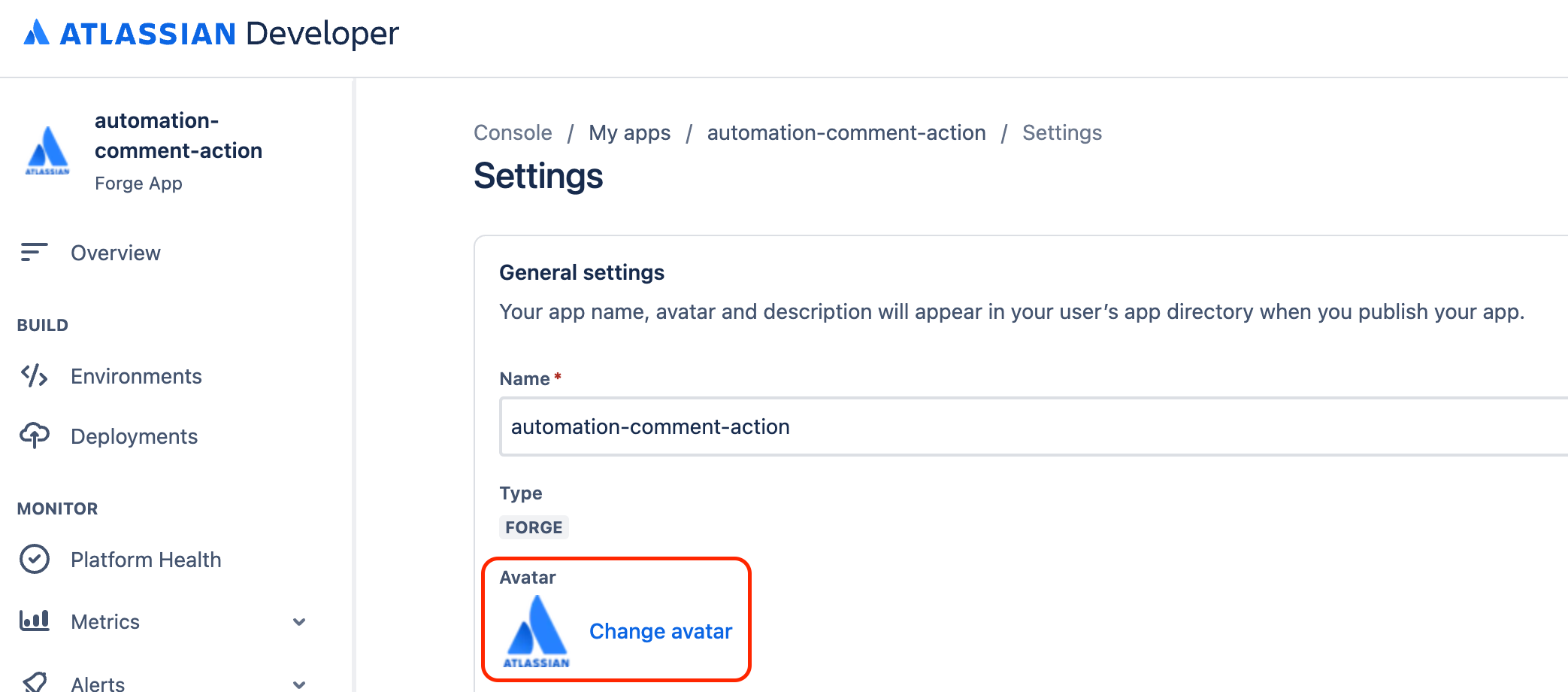Screen dimensions: 1568x692
Task: Open the automation-comment-action breadcrumb link
Action: pyautogui.click(x=846, y=133)
